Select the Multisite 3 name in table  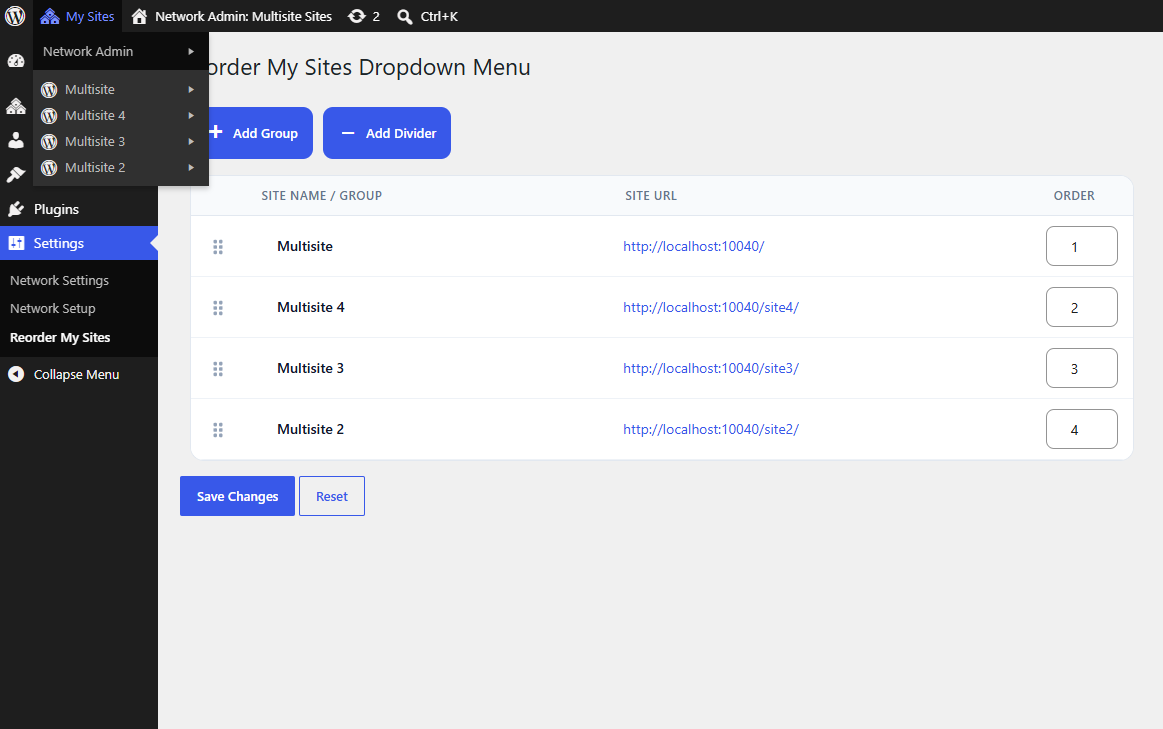tap(311, 368)
